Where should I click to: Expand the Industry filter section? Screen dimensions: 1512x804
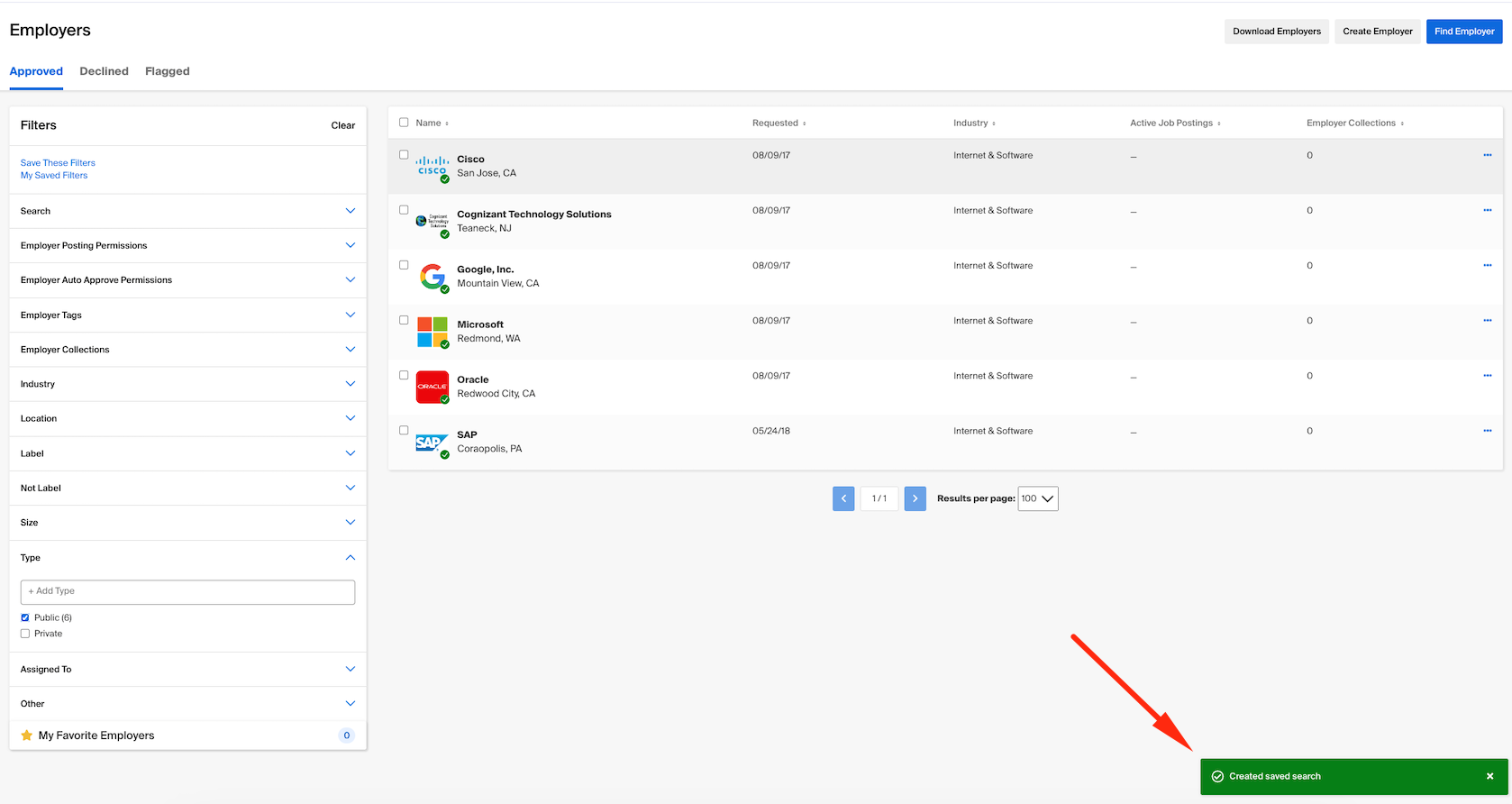187,384
